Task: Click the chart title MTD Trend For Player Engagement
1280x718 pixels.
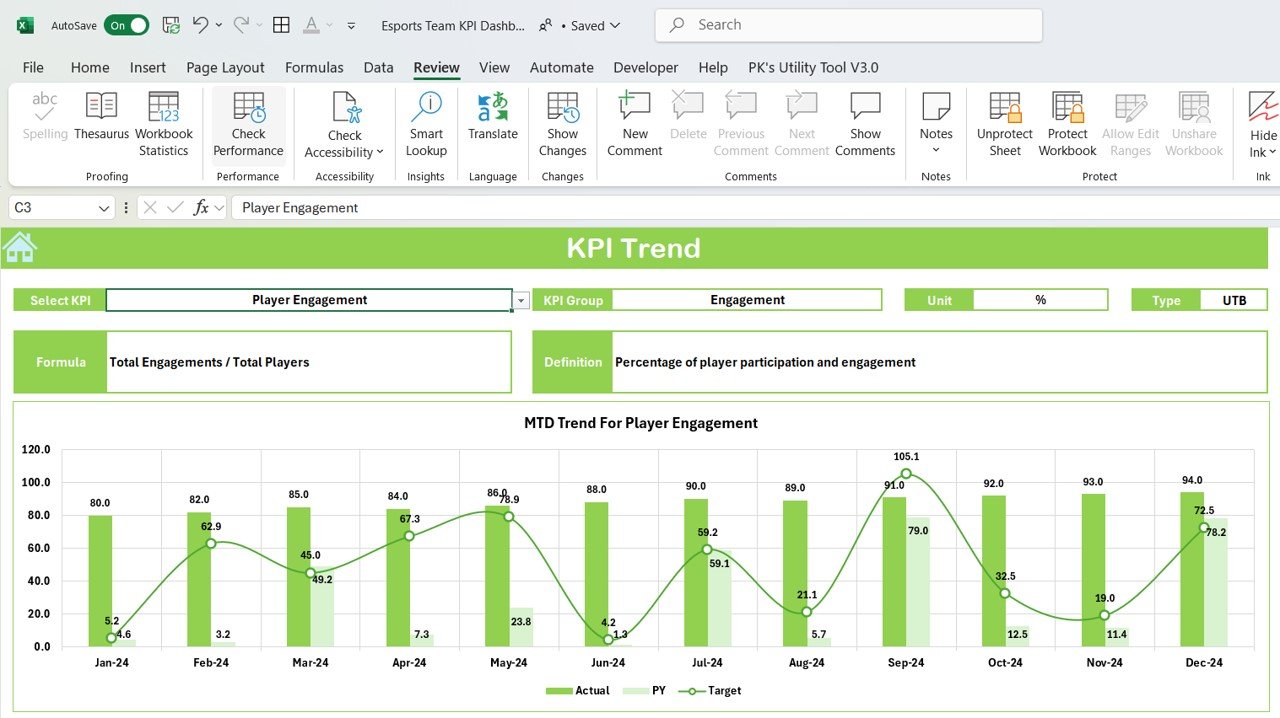Action: tap(641, 423)
